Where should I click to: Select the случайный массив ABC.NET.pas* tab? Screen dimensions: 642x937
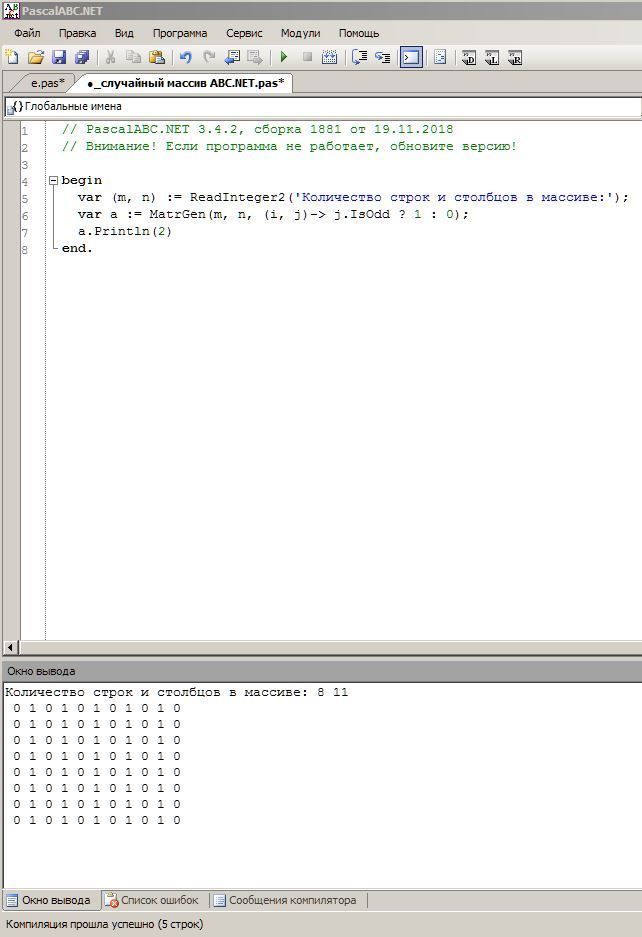coord(186,82)
